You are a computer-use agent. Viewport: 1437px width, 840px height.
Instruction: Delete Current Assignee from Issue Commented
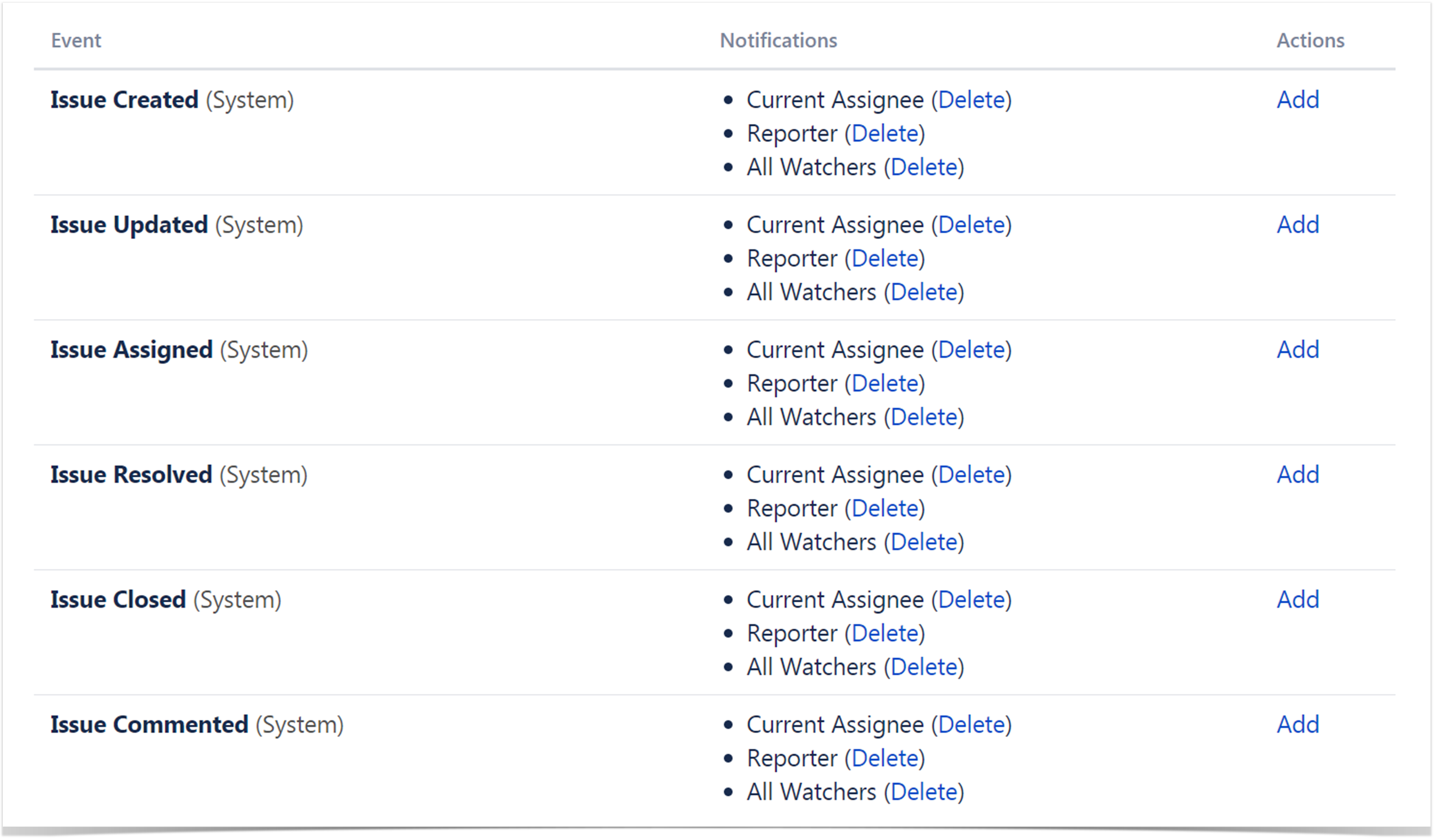coord(971,724)
